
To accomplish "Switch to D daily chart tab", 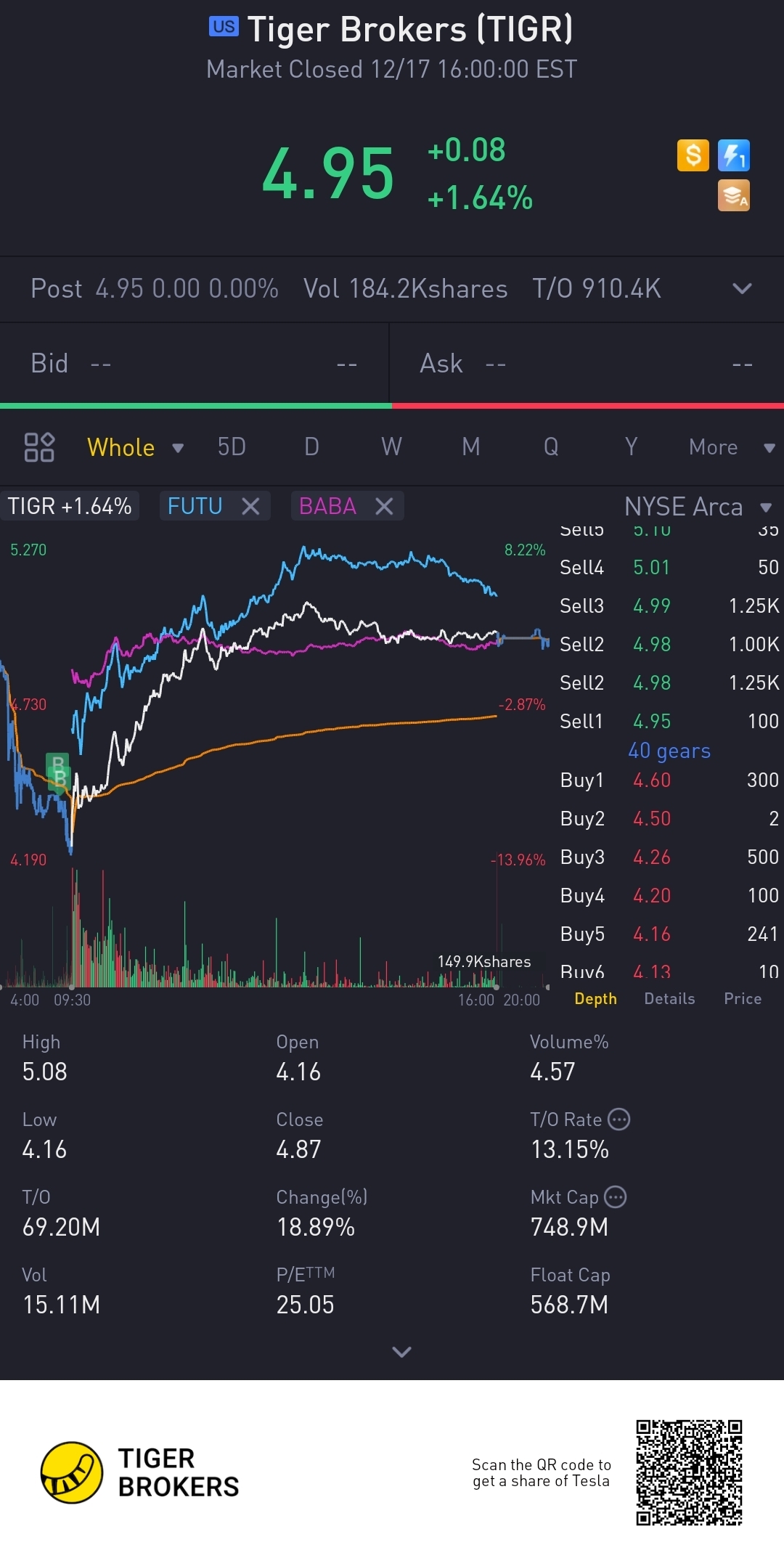I will [x=311, y=447].
